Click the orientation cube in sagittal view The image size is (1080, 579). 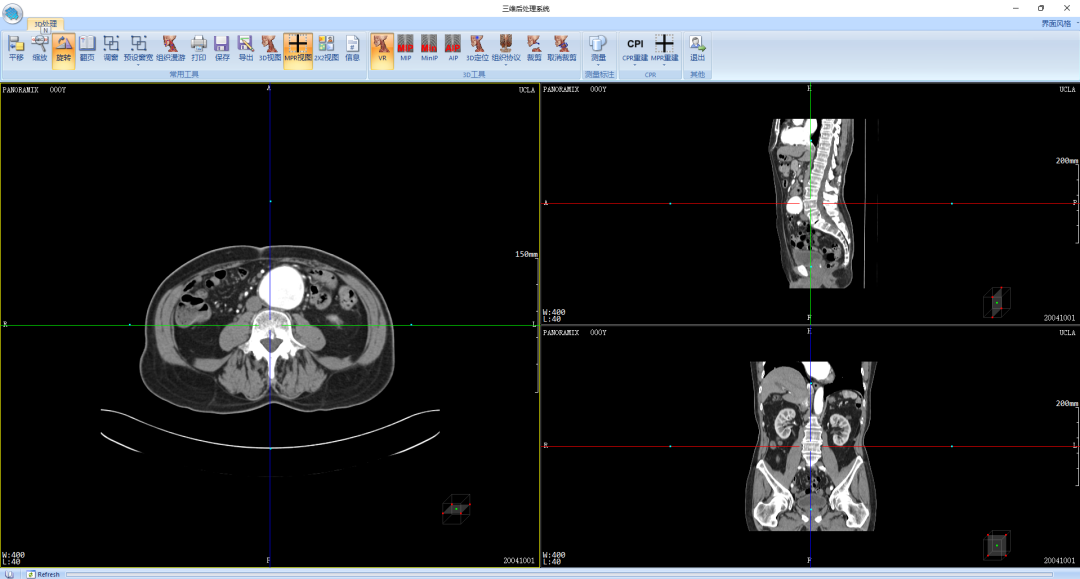pos(997,302)
